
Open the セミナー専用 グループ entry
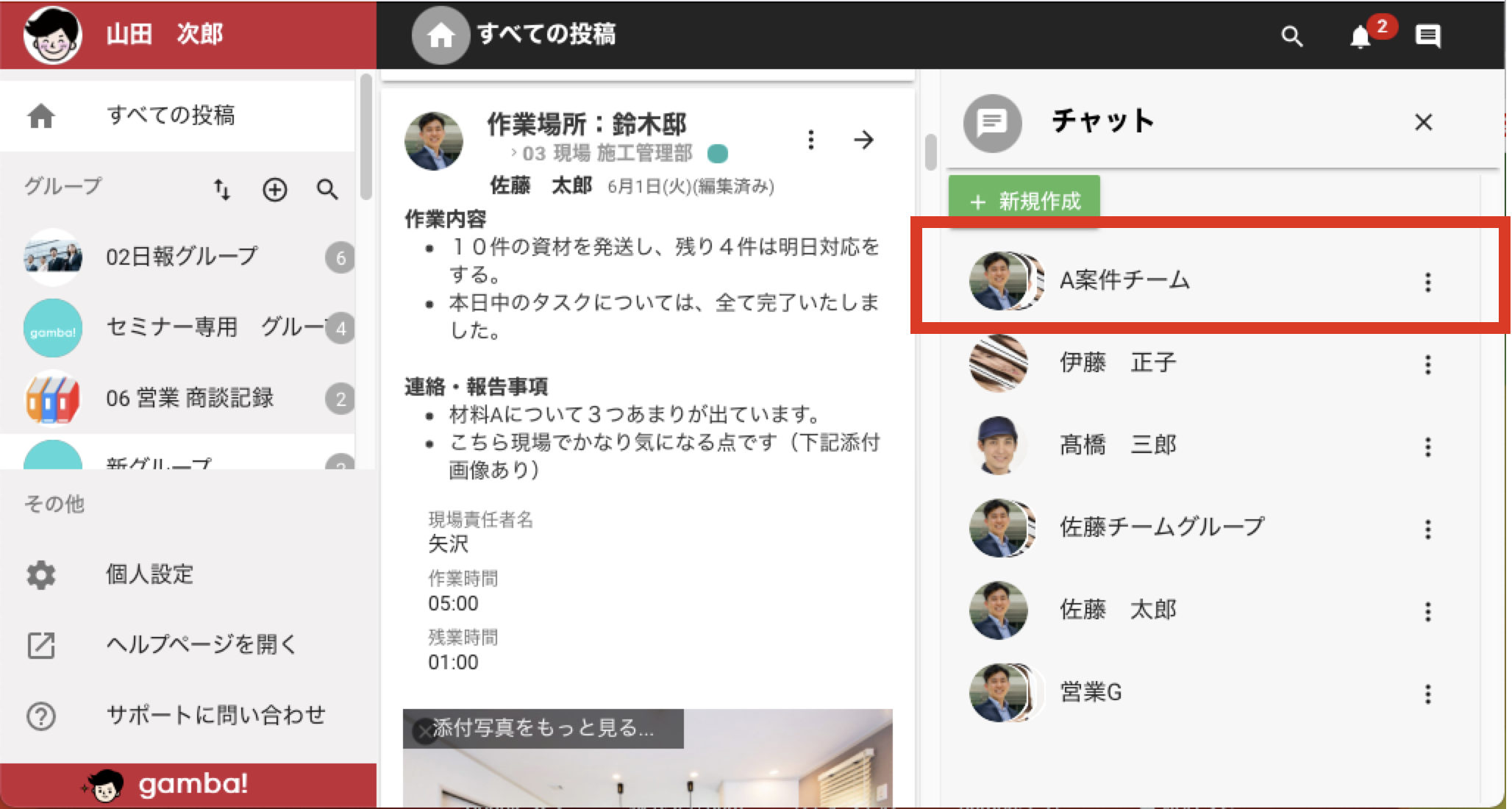coord(177,327)
